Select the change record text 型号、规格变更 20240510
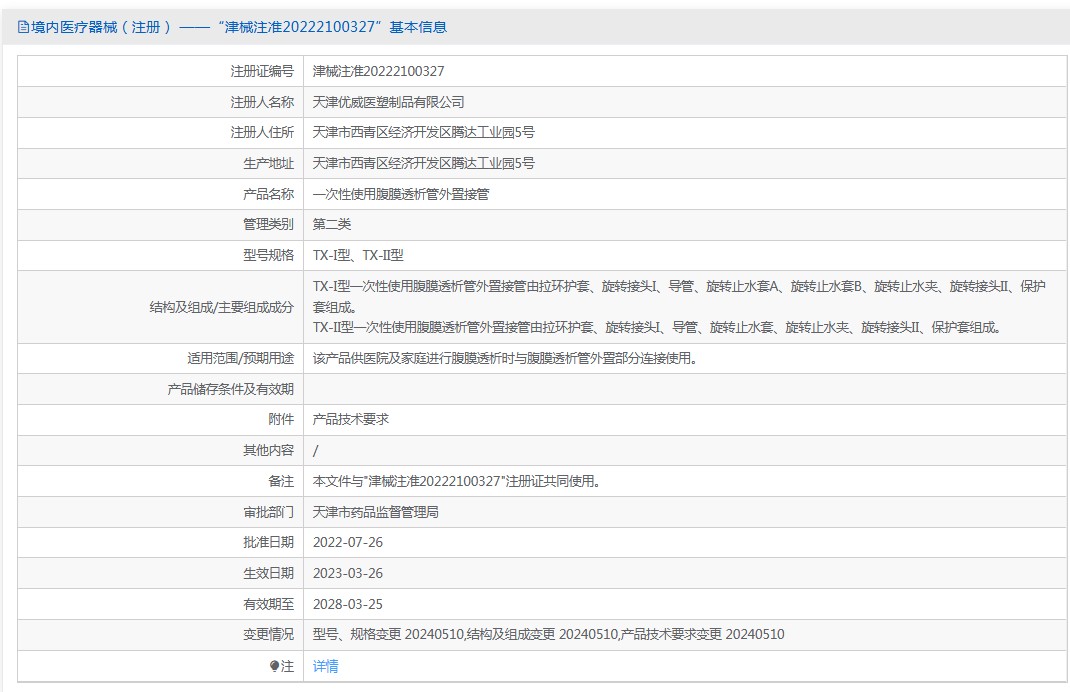 click(388, 635)
